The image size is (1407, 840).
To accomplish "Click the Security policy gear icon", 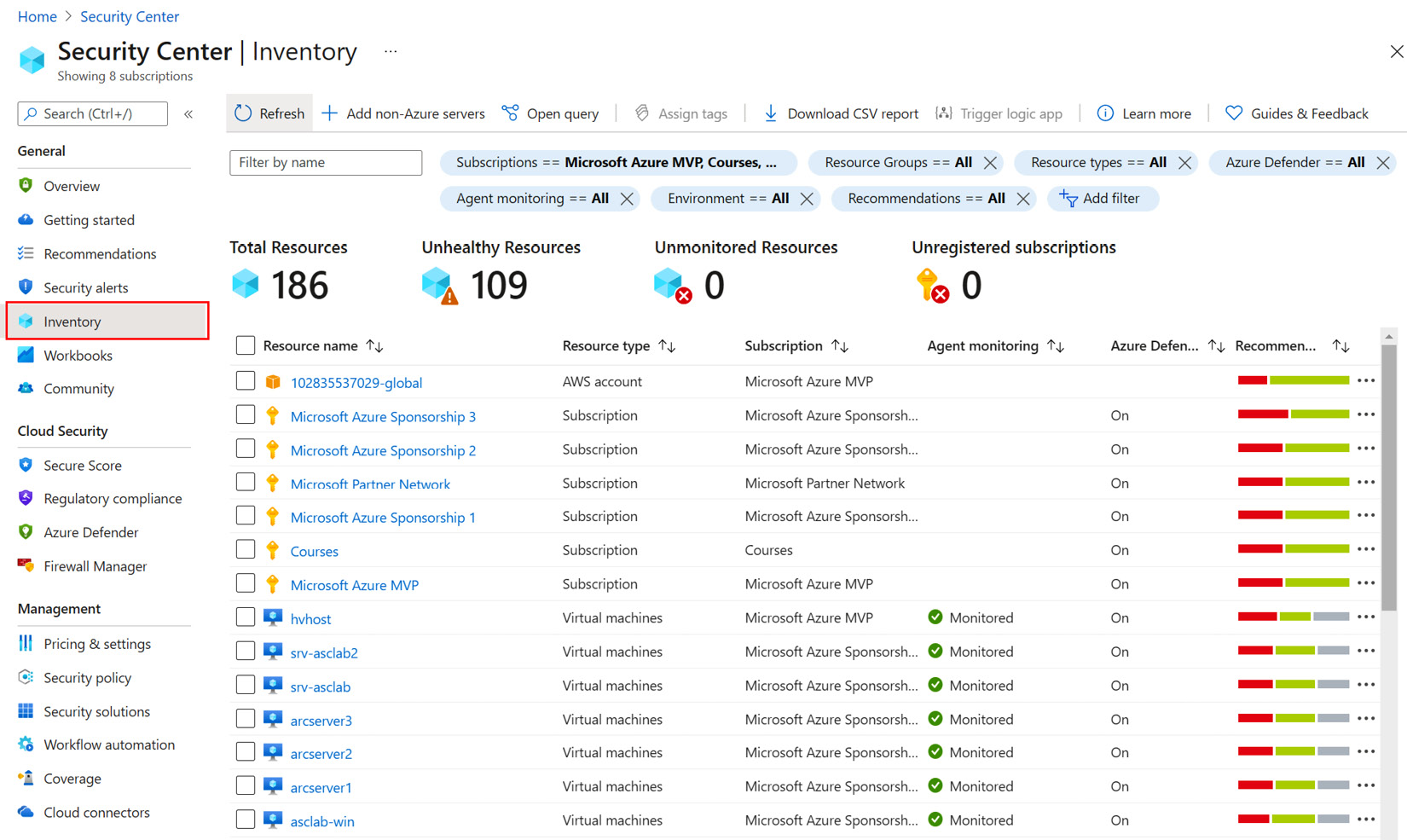I will click(26, 677).
